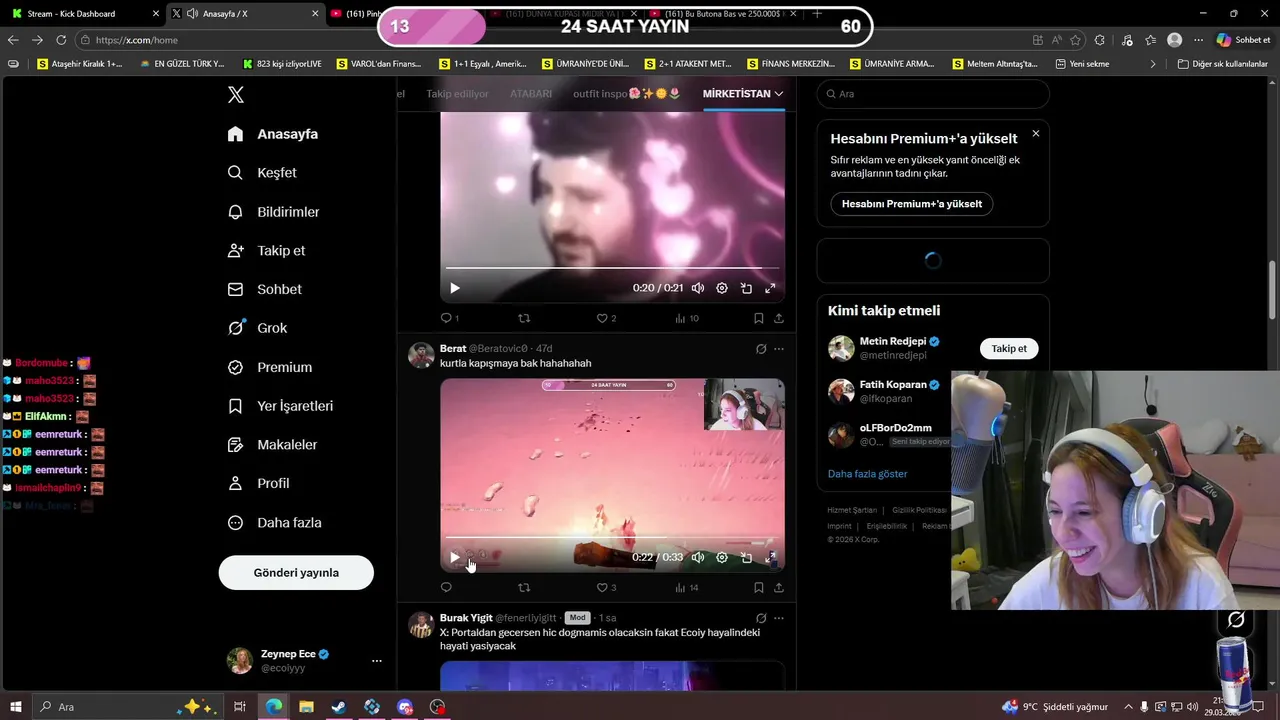View analytics of post with 10 views
Image resolution: width=1280 pixels, height=720 pixels.
point(687,318)
